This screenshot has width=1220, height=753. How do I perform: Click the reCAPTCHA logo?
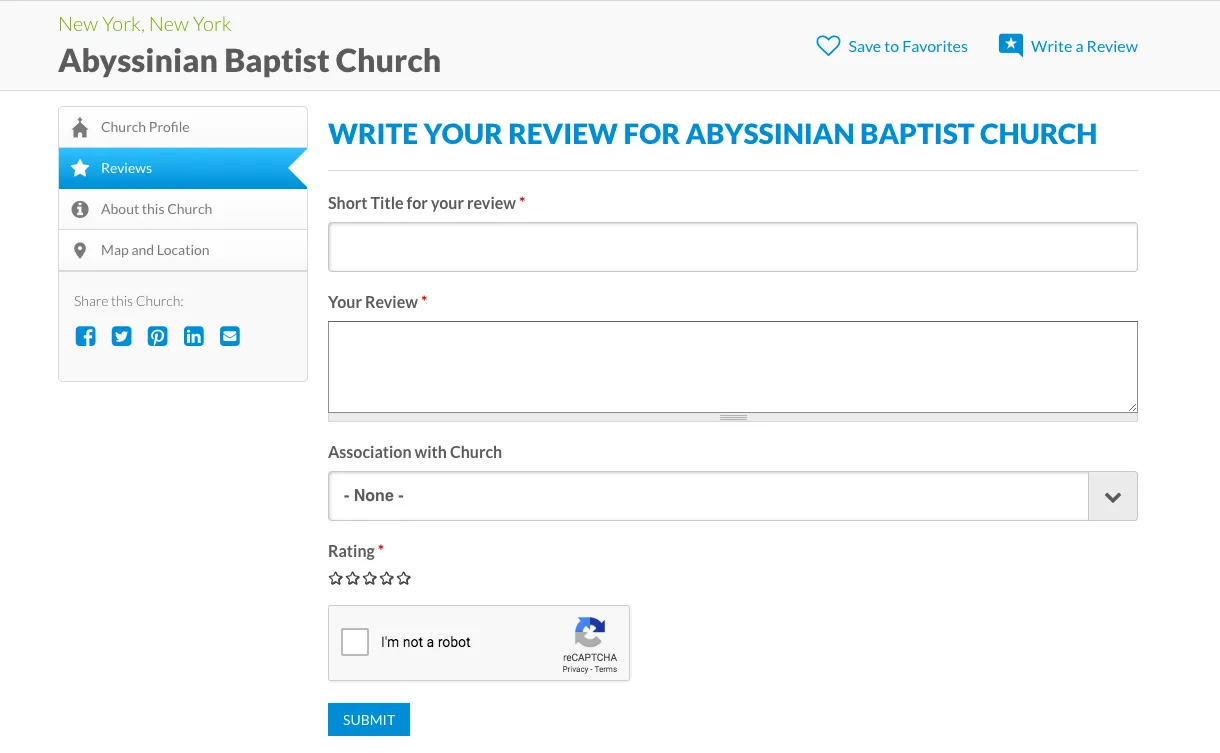pos(590,633)
